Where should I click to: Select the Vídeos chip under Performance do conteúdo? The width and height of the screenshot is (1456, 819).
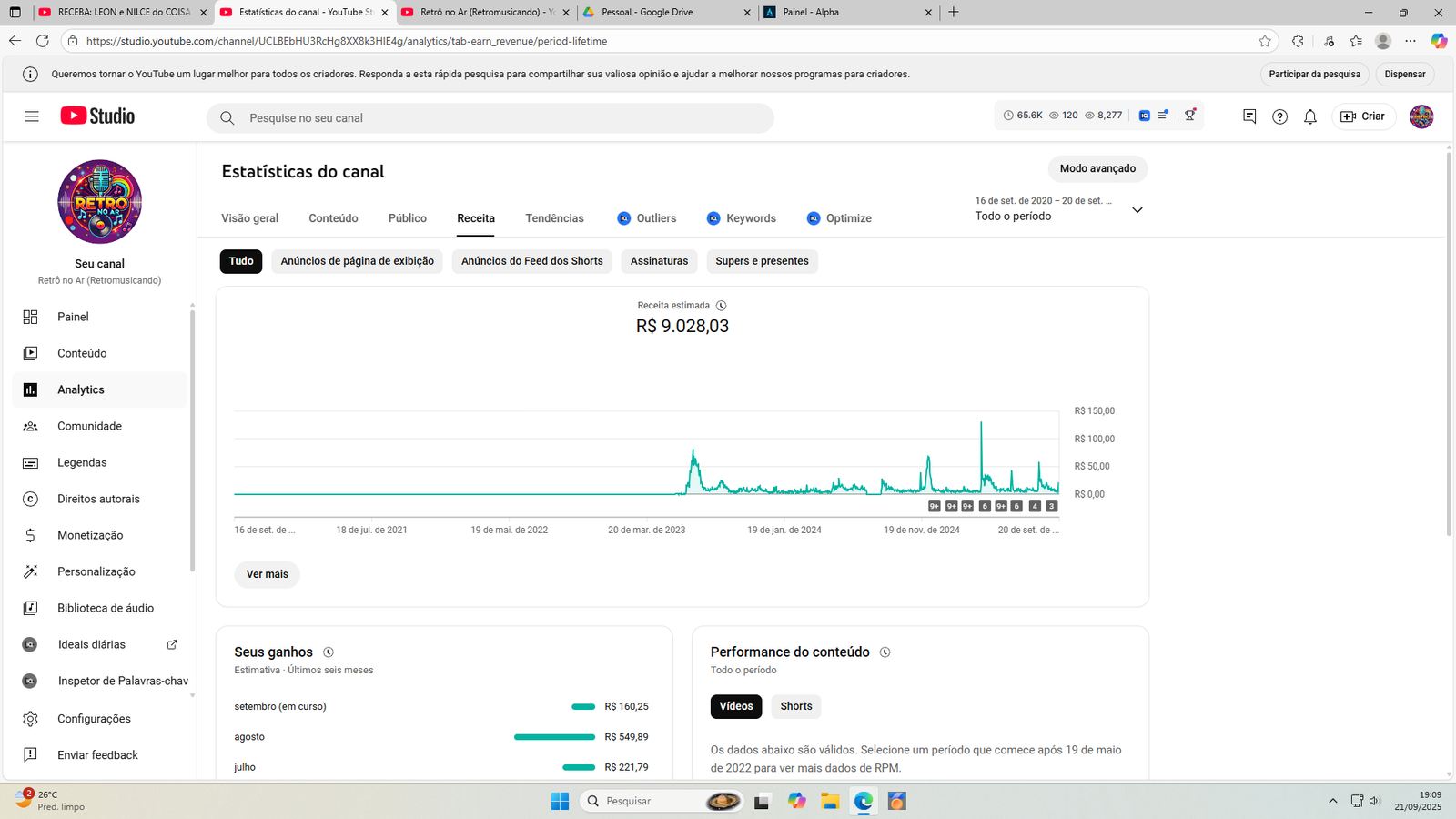point(736,707)
